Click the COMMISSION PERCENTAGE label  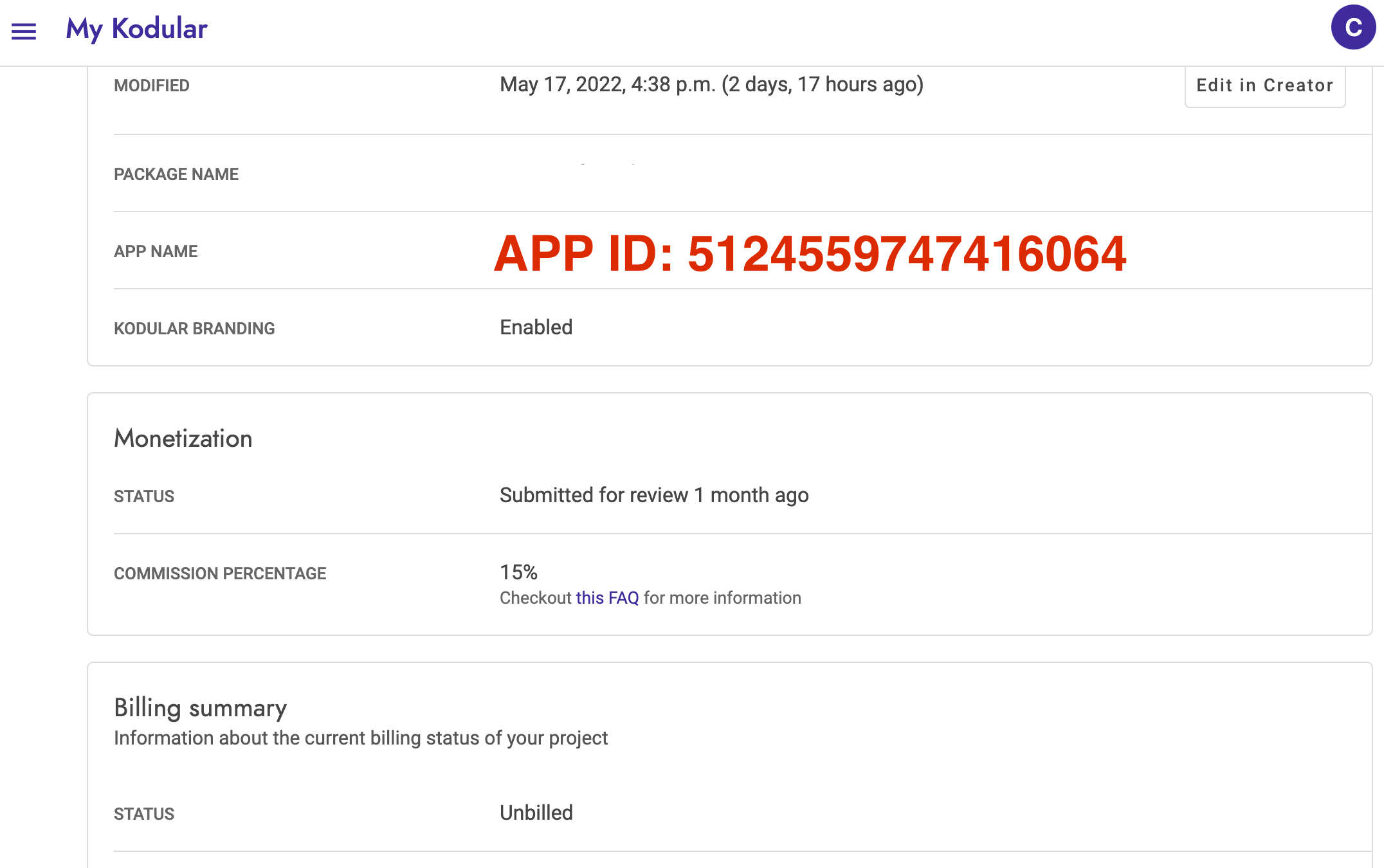[x=220, y=574]
